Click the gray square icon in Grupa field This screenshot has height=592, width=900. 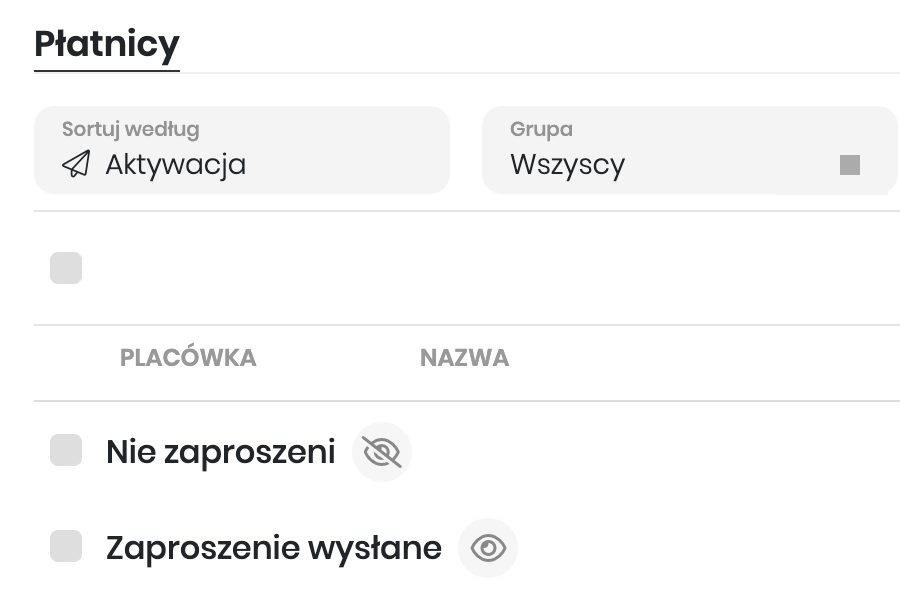[850, 165]
